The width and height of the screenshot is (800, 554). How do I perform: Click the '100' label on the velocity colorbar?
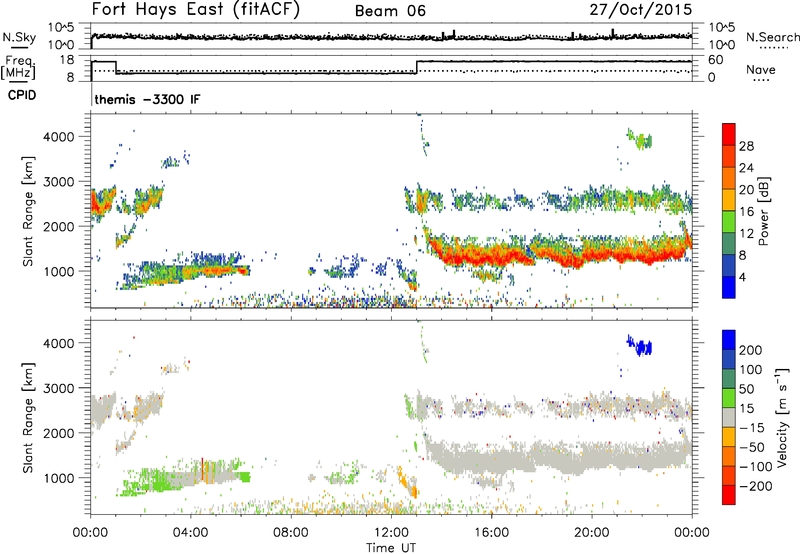click(751, 370)
